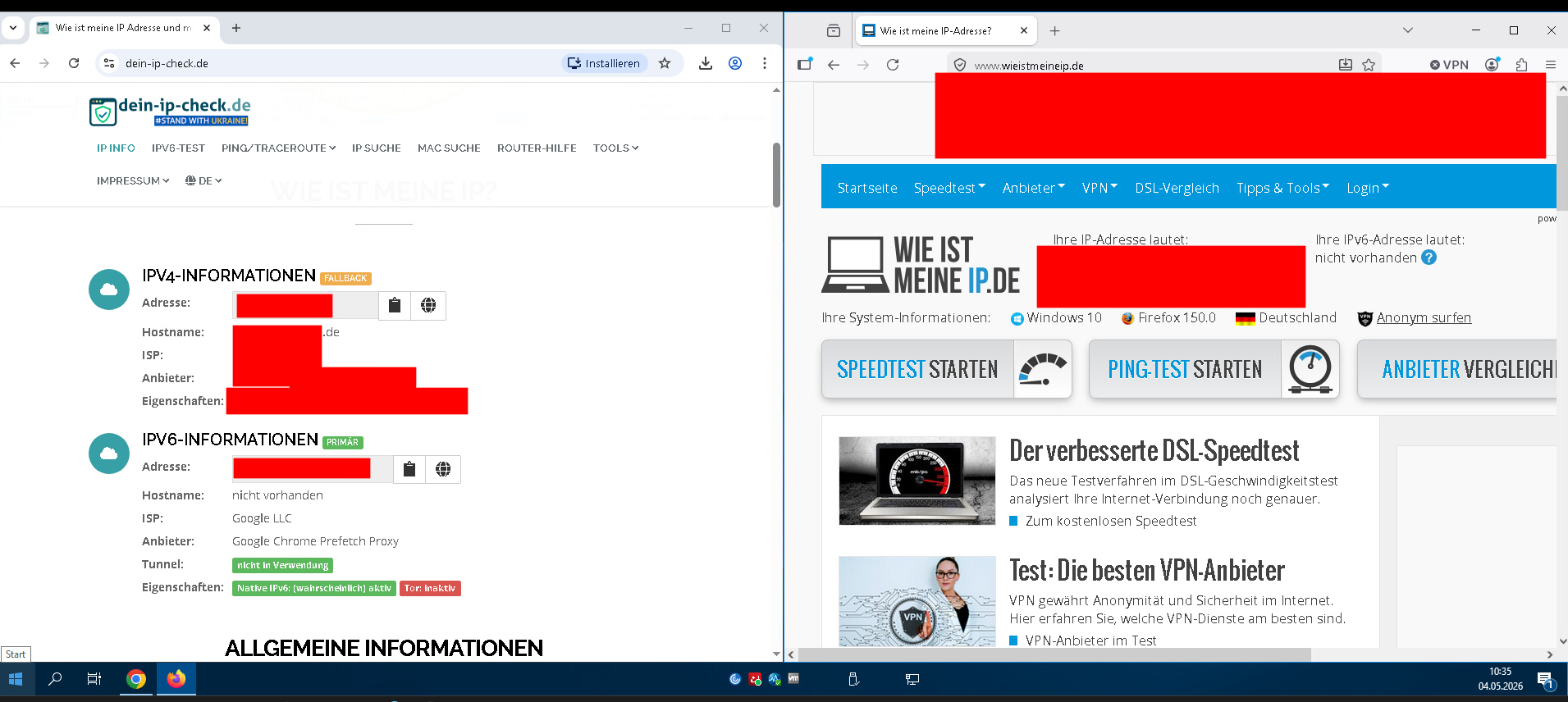Expand the IMPRESSUM dropdown

click(x=133, y=181)
